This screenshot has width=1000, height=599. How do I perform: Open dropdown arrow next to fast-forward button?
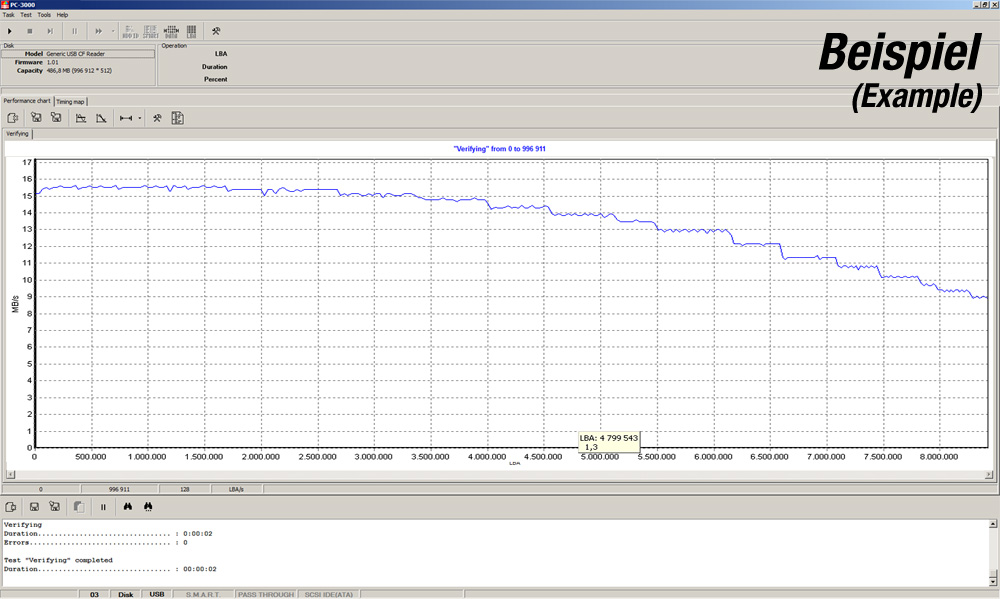(x=113, y=31)
